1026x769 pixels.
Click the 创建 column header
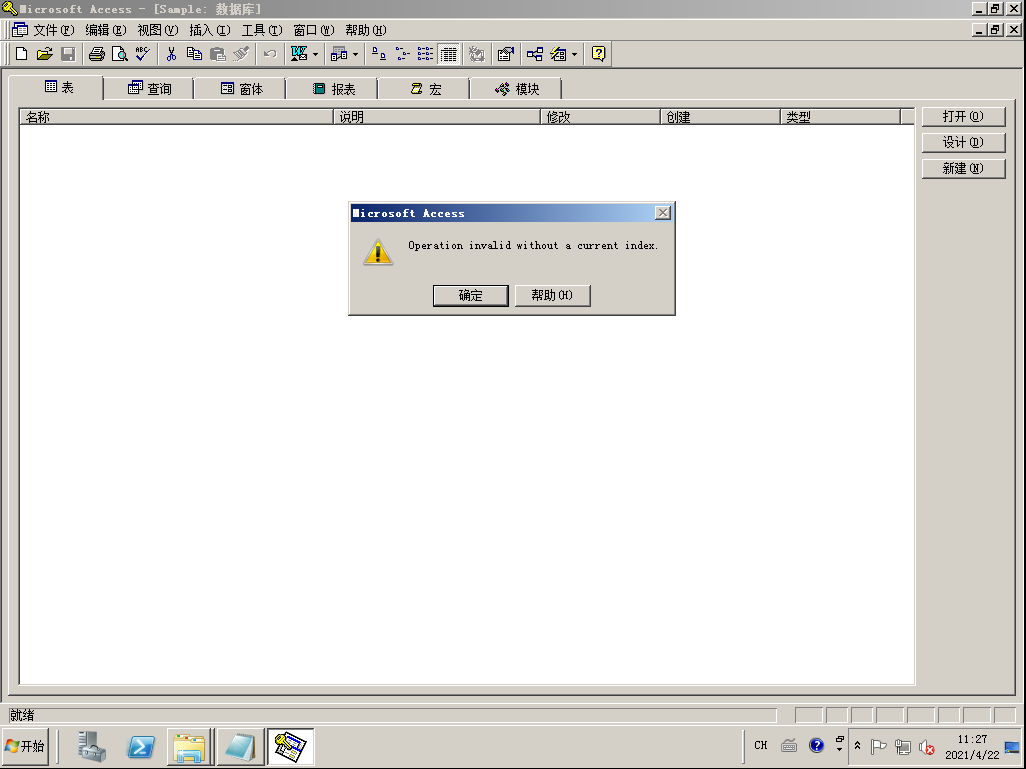(720, 116)
